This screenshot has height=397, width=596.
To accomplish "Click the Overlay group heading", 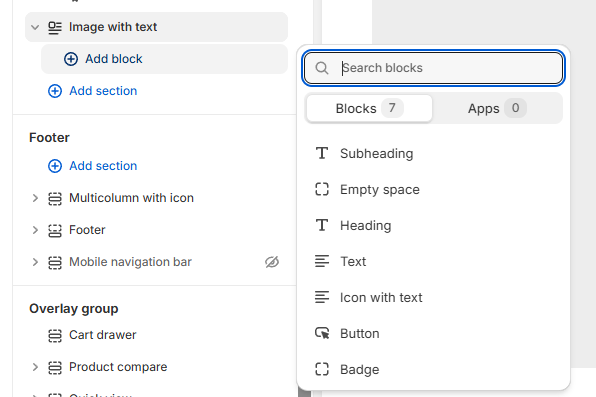I will (x=74, y=309).
